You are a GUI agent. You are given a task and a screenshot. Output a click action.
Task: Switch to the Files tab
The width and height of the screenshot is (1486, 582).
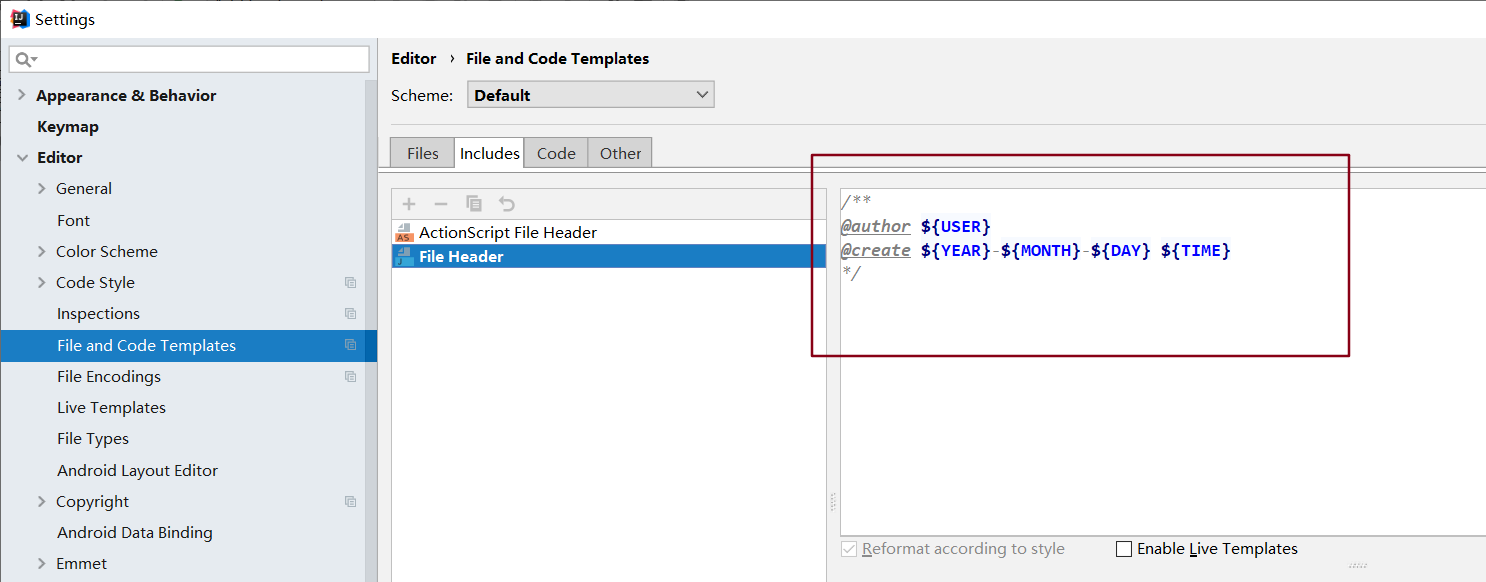[x=422, y=153]
